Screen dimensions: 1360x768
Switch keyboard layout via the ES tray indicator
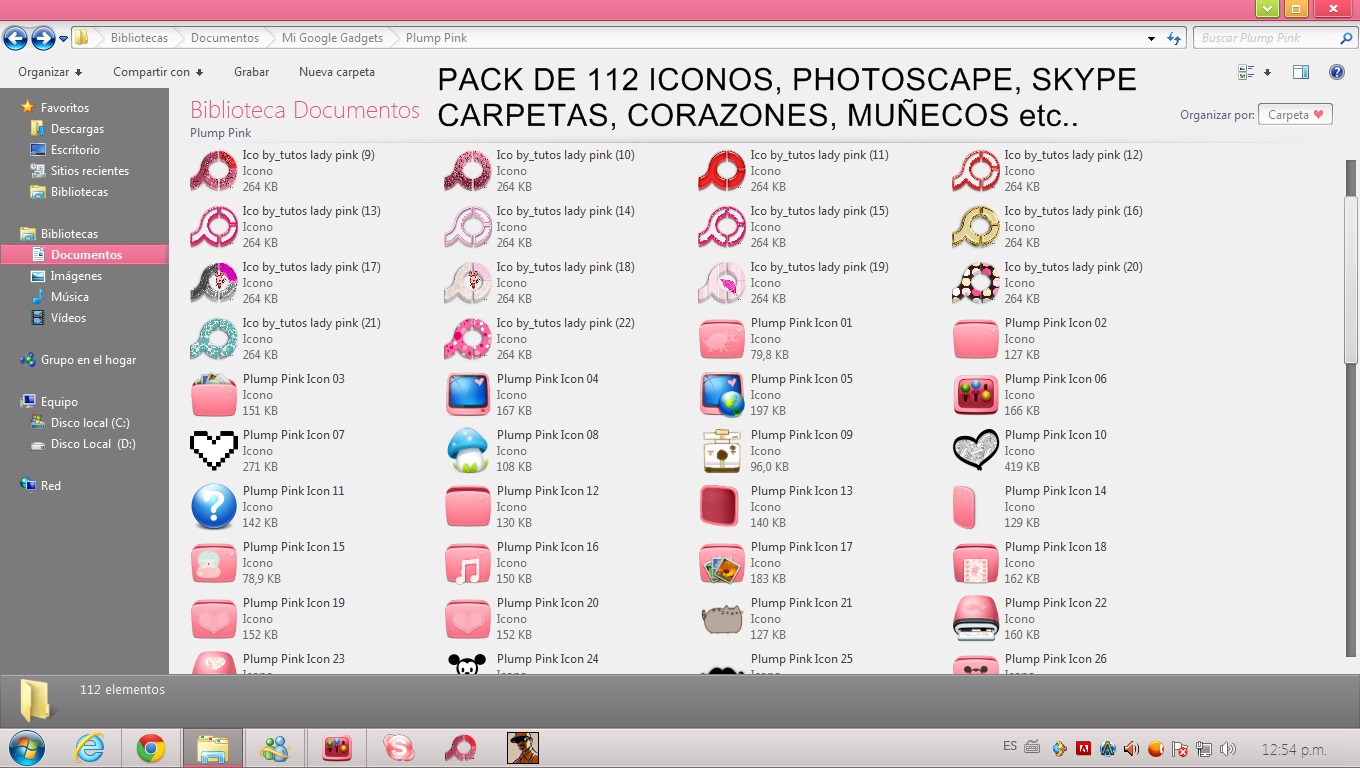coord(1011,747)
